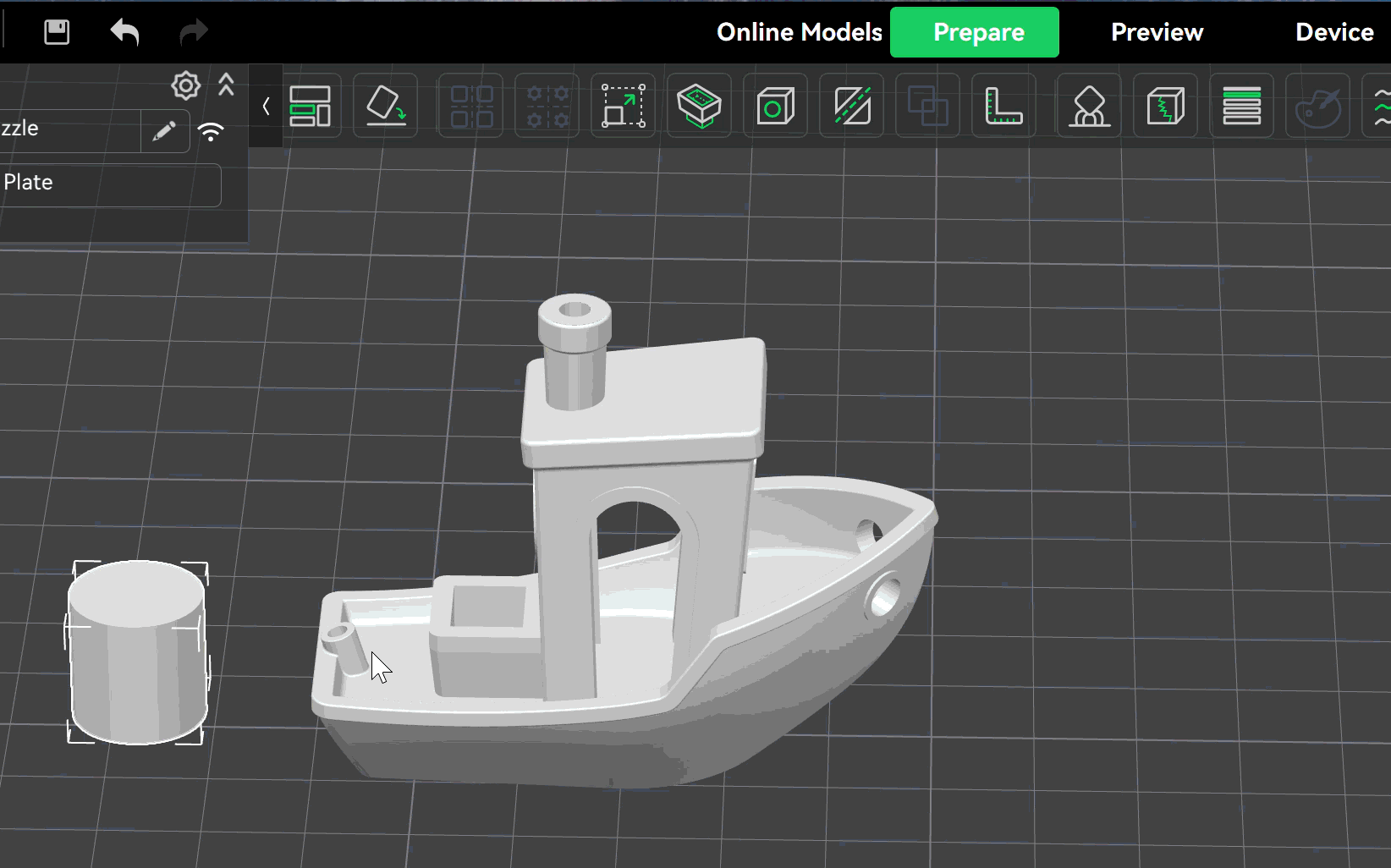
Task: Redo the last undone action
Action: 194,32
